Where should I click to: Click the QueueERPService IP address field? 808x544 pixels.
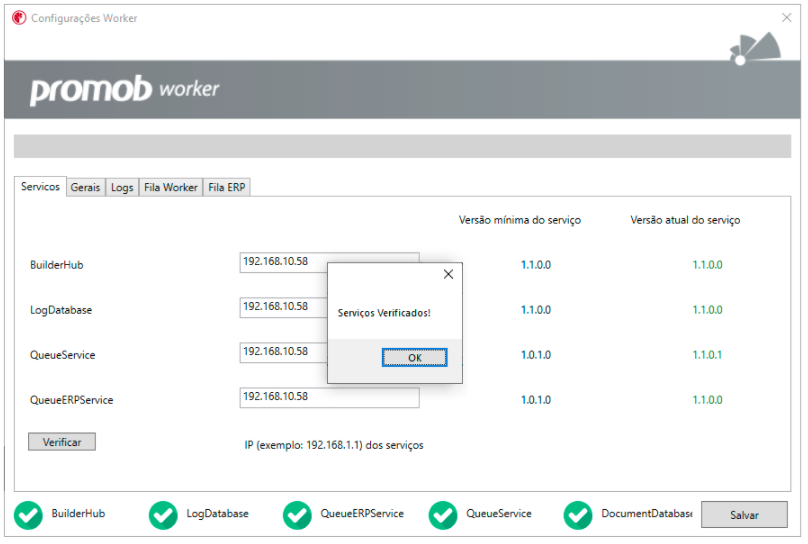point(329,397)
